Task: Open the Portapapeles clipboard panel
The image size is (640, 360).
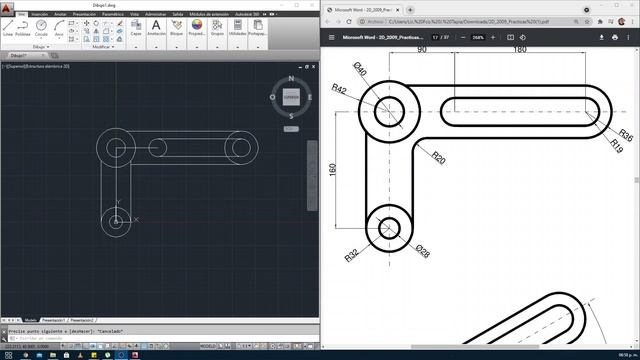Action: (258, 28)
